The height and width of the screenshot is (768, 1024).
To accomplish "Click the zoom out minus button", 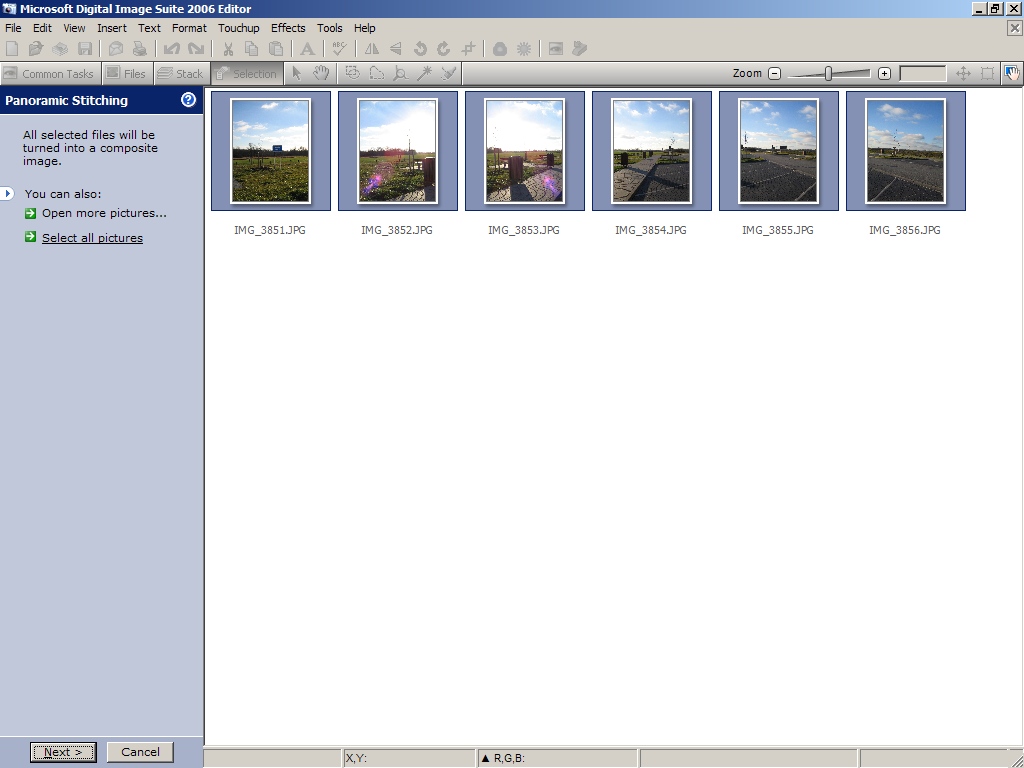I will pyautogui.click(x=774, y=73).
